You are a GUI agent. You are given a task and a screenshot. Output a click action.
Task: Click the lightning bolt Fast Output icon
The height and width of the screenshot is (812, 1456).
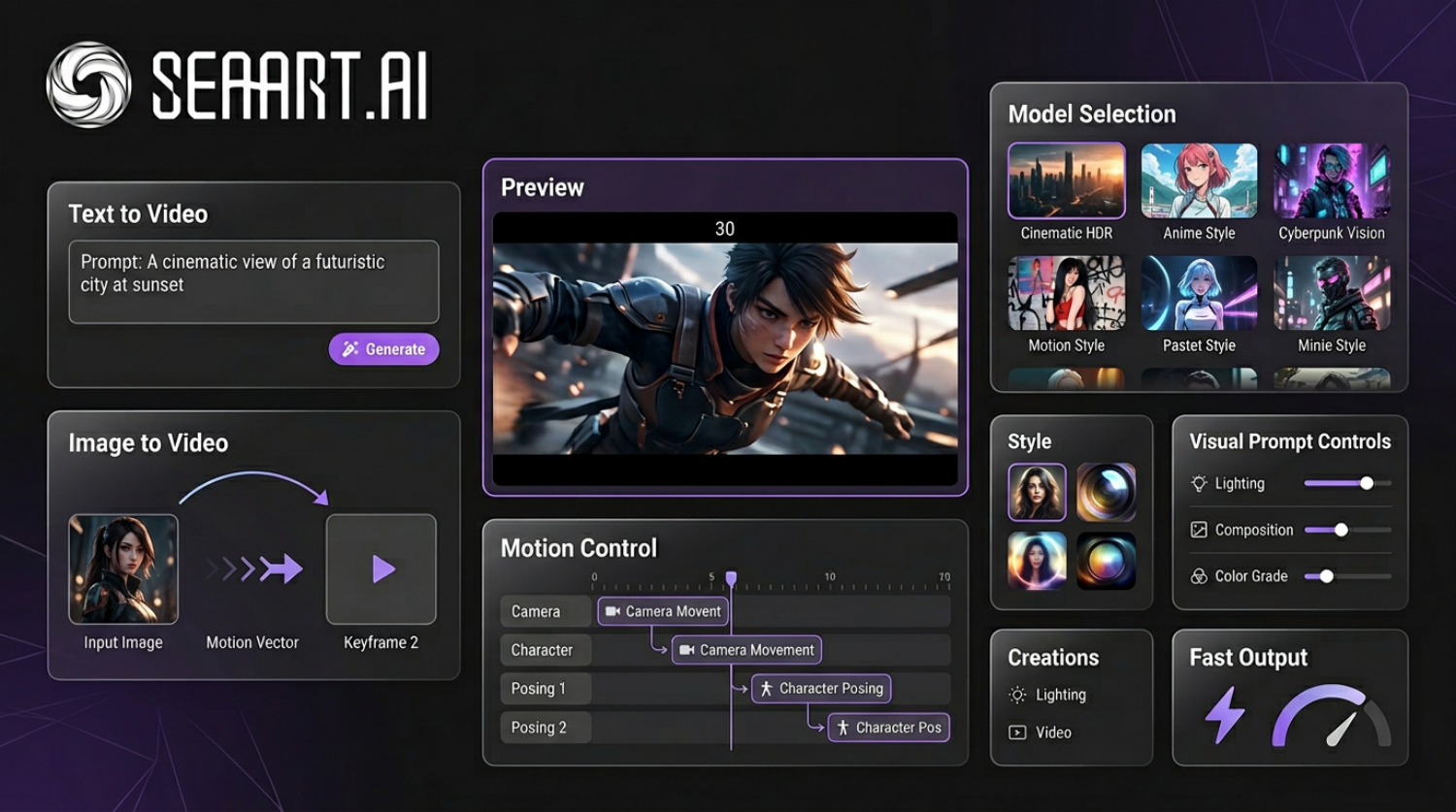[x=1224, y=716]
